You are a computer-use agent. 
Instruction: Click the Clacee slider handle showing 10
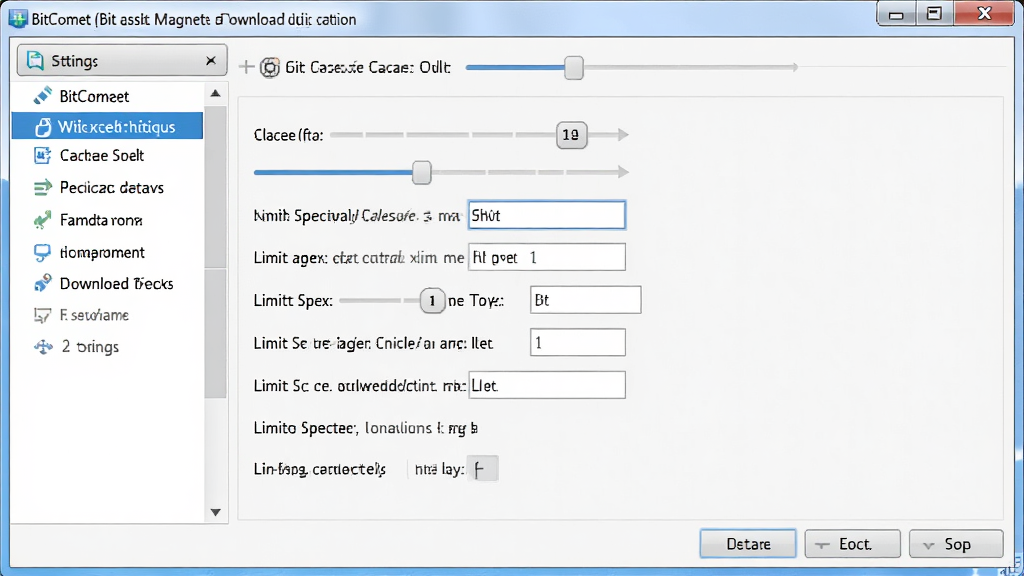(x=571, y=135)
